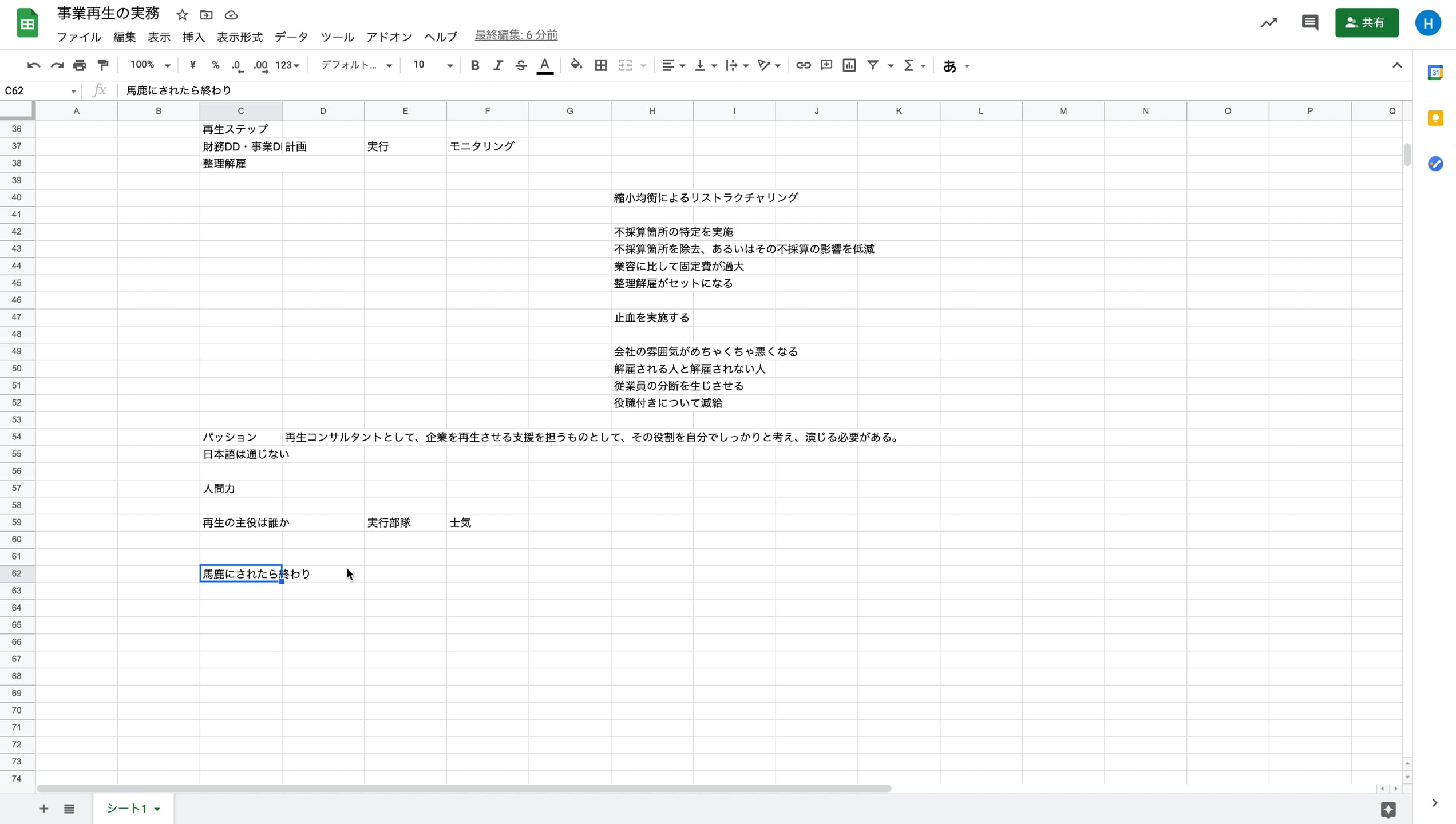Open the font size dropdown

449,65
